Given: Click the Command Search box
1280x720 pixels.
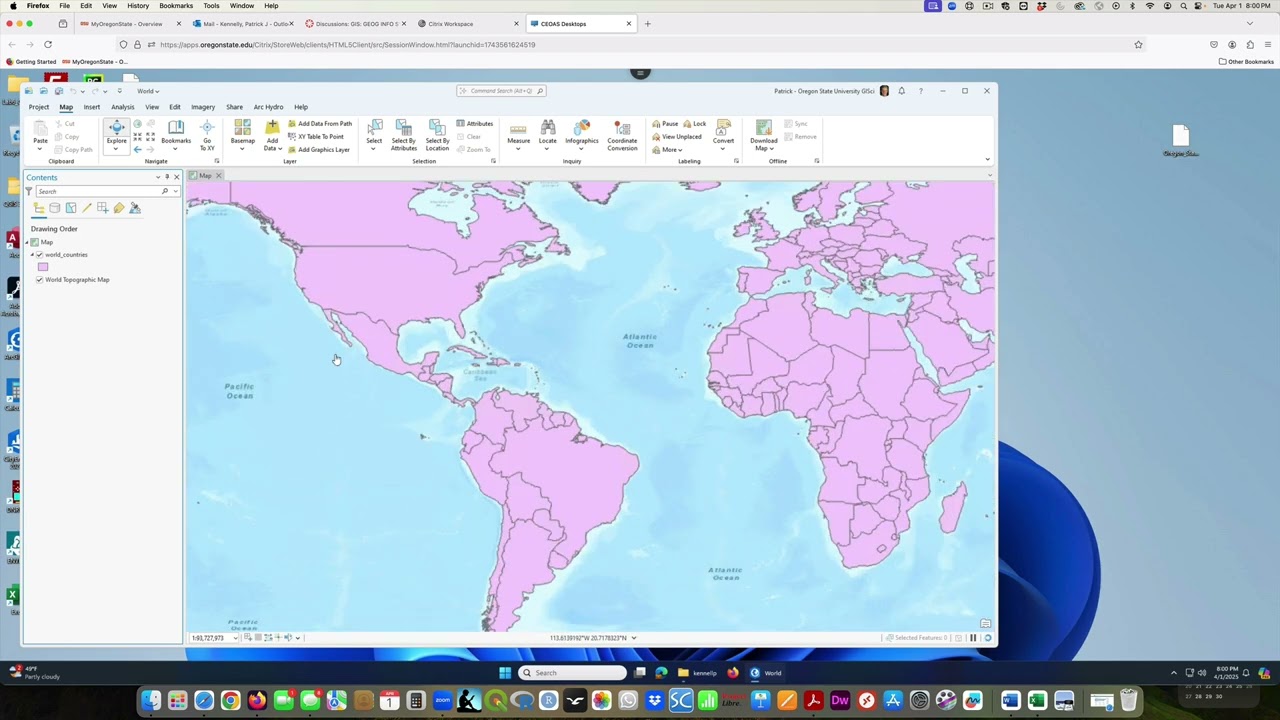Looking at the screenshot, I should [x=501, y=91].
